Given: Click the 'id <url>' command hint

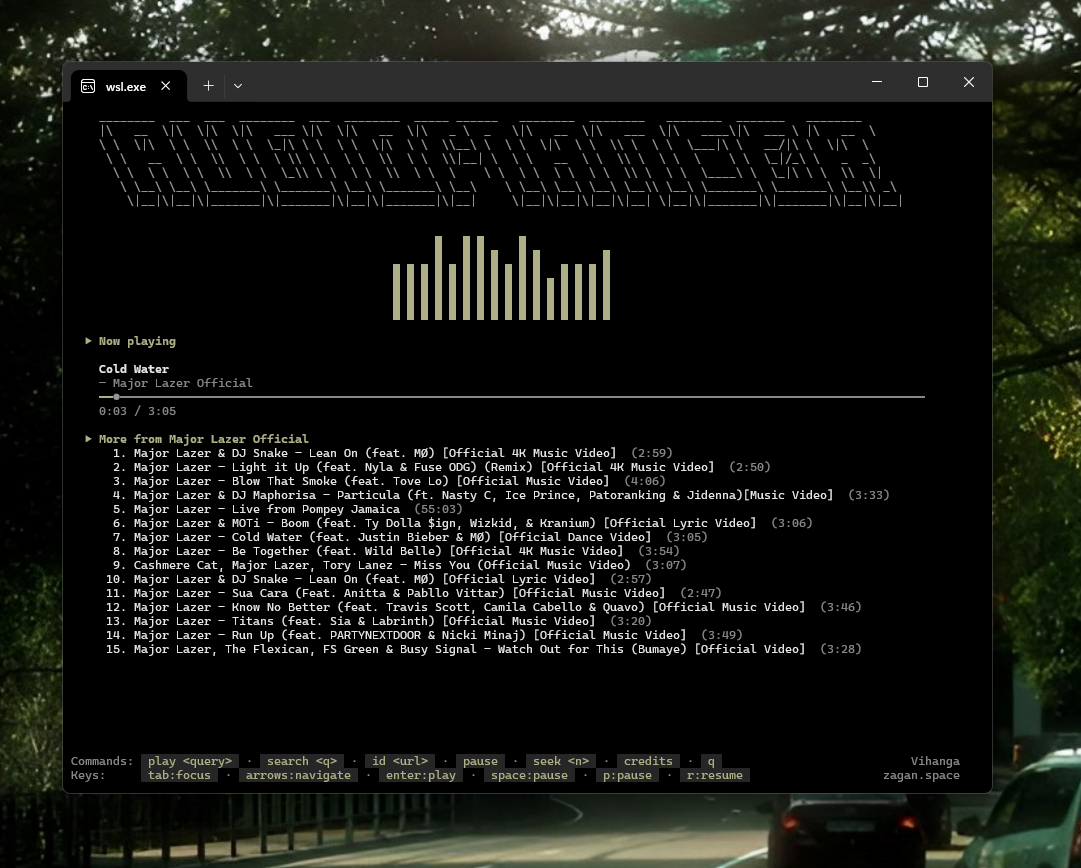Looking at the screenshot, I should click(400, 761).
